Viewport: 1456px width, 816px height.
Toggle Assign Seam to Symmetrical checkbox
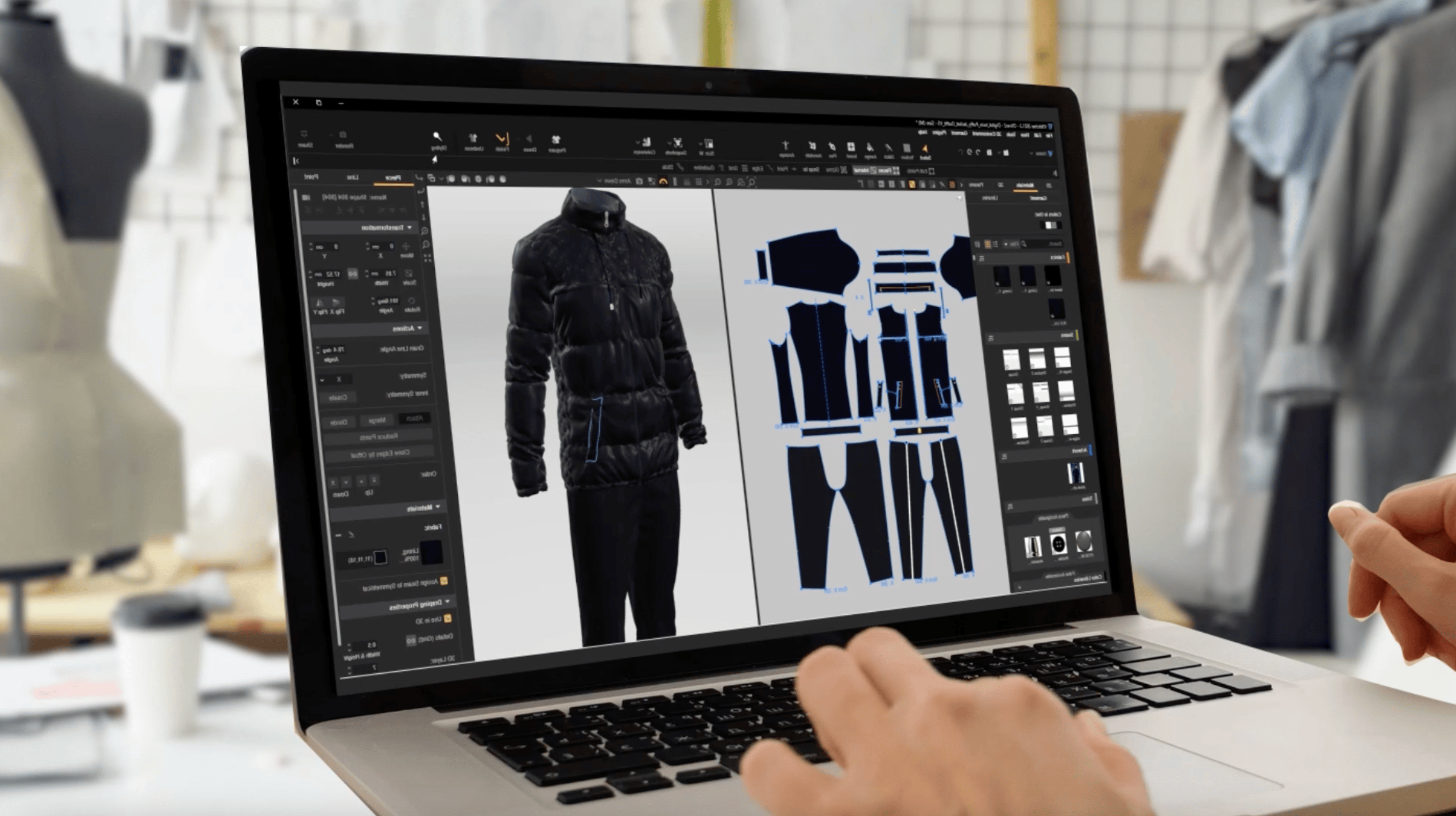coord(444,580)
